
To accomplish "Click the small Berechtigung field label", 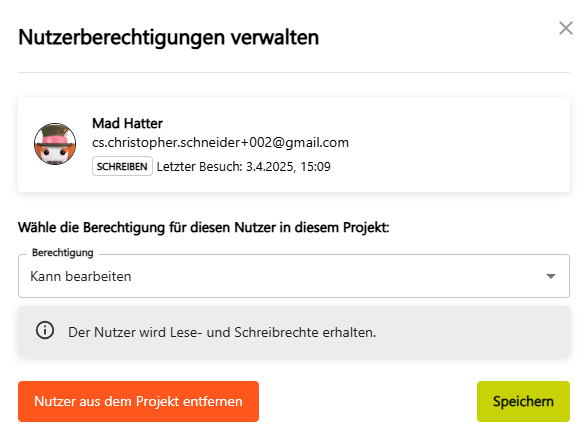I will [63, 253].
